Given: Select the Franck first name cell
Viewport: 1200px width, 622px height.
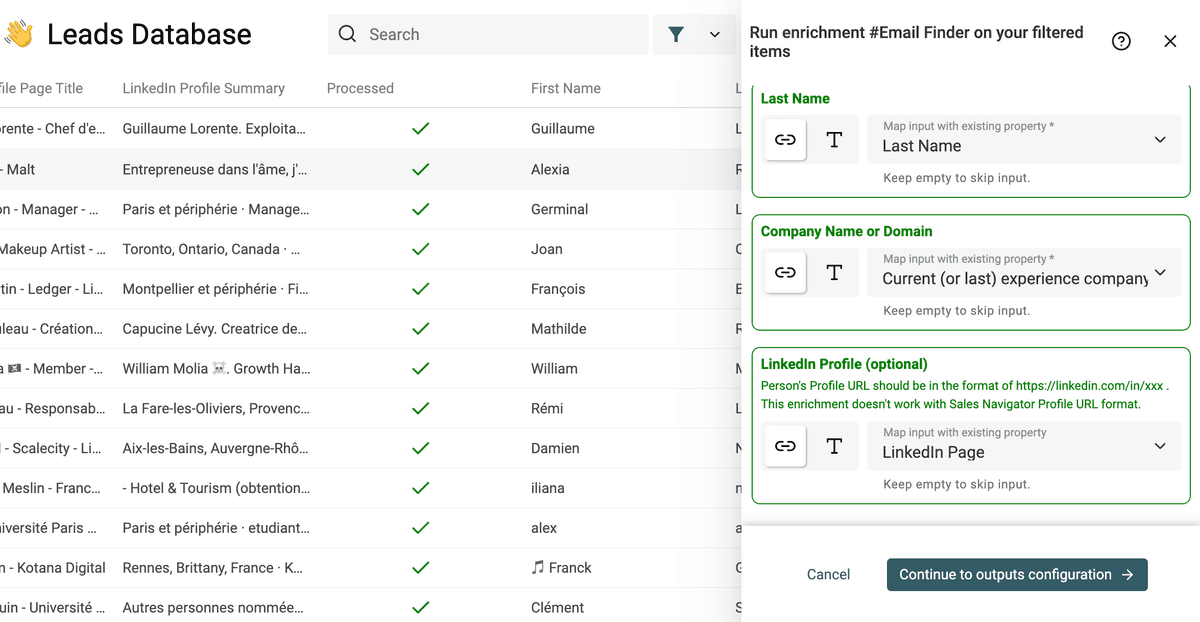Looking at the screenshot, I should [x=562, y=567].
